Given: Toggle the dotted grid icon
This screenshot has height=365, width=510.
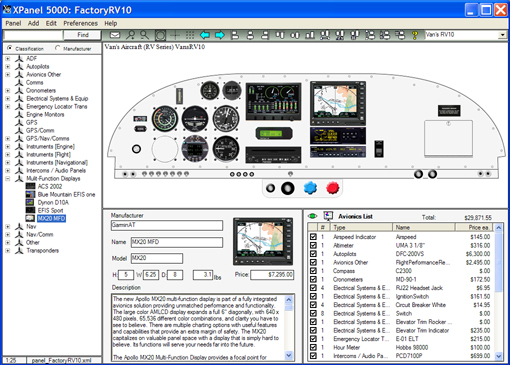Looking at the screenshot, I should [190, 35].
